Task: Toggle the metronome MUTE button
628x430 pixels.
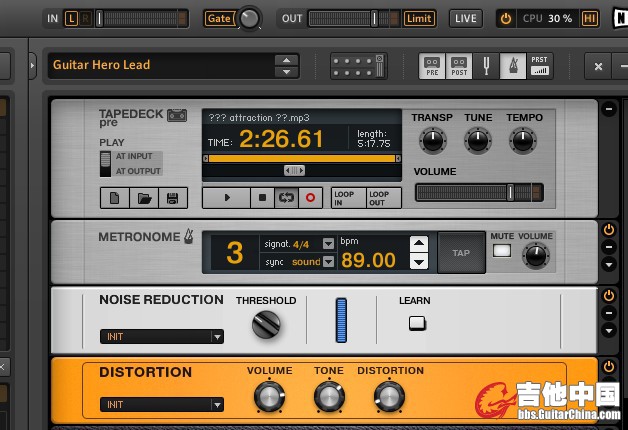Action: [x=502, y=251]
